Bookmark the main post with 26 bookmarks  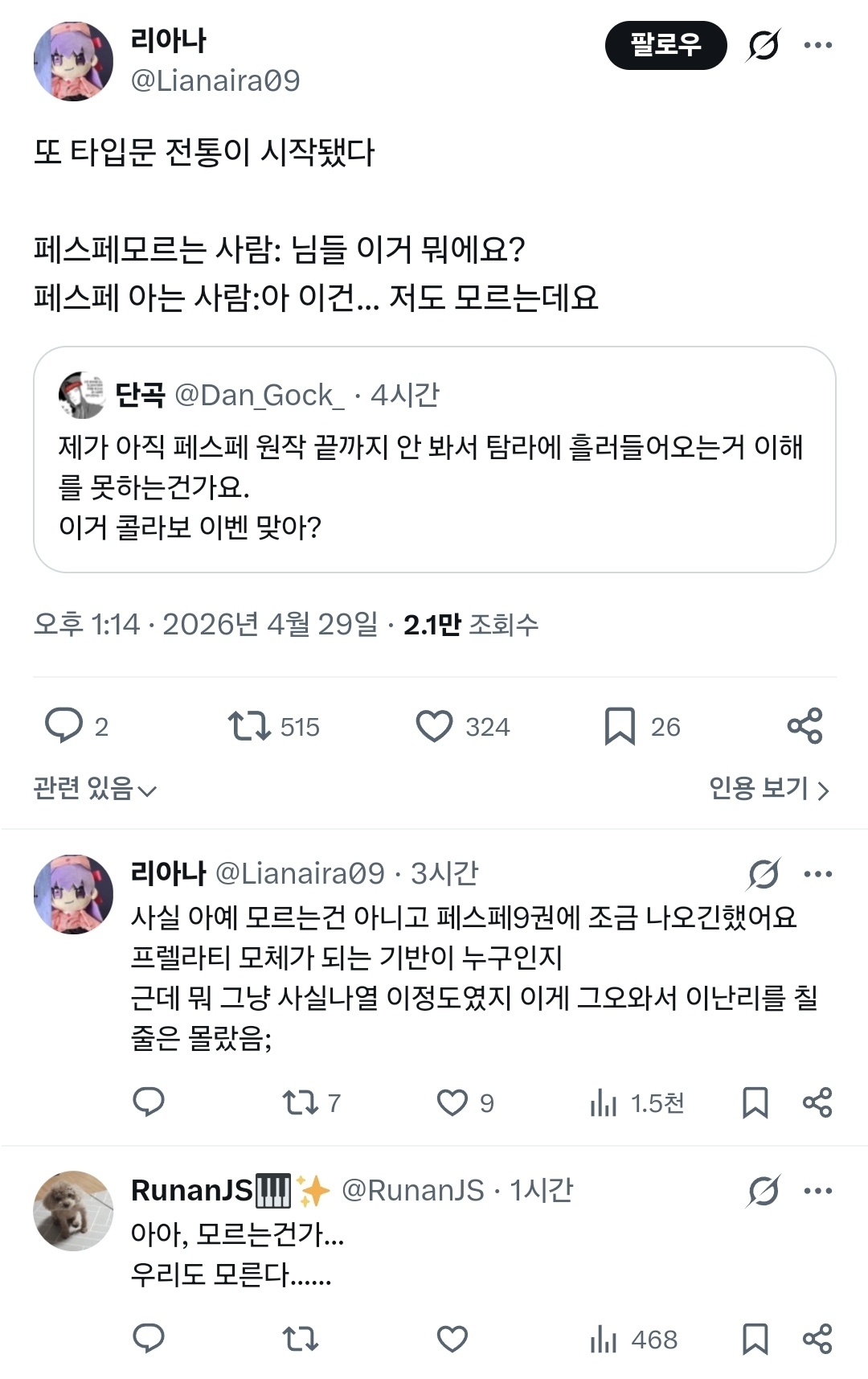coord(620,725)
